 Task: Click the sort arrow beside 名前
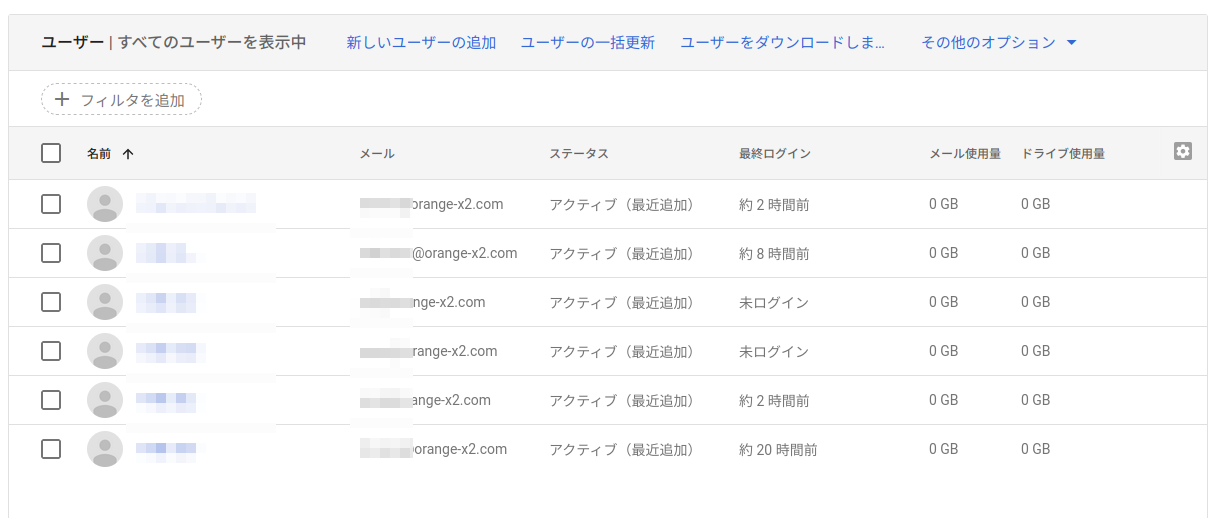tap(127, 154)
